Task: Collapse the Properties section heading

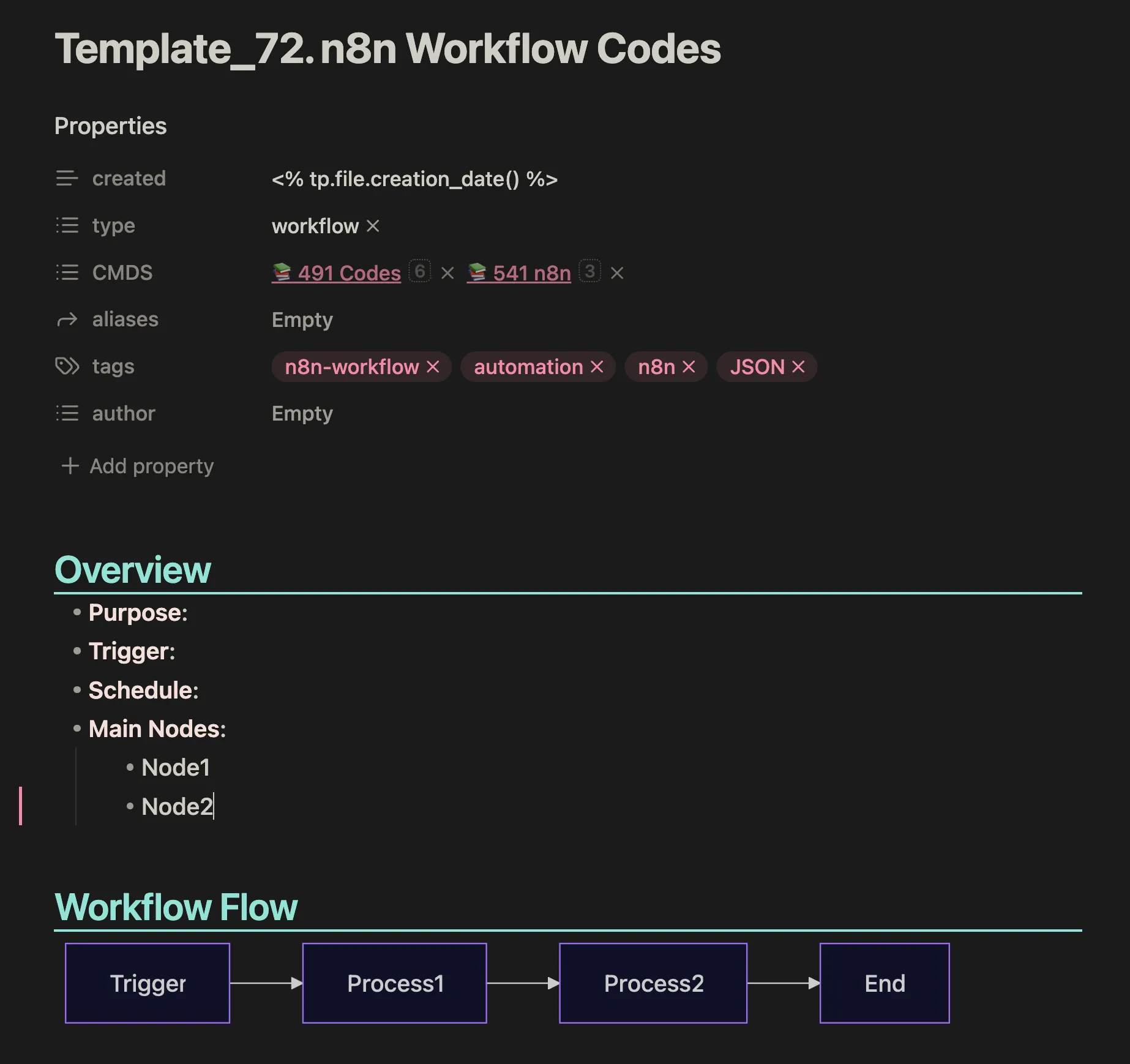Action: (x=110, y=126)
